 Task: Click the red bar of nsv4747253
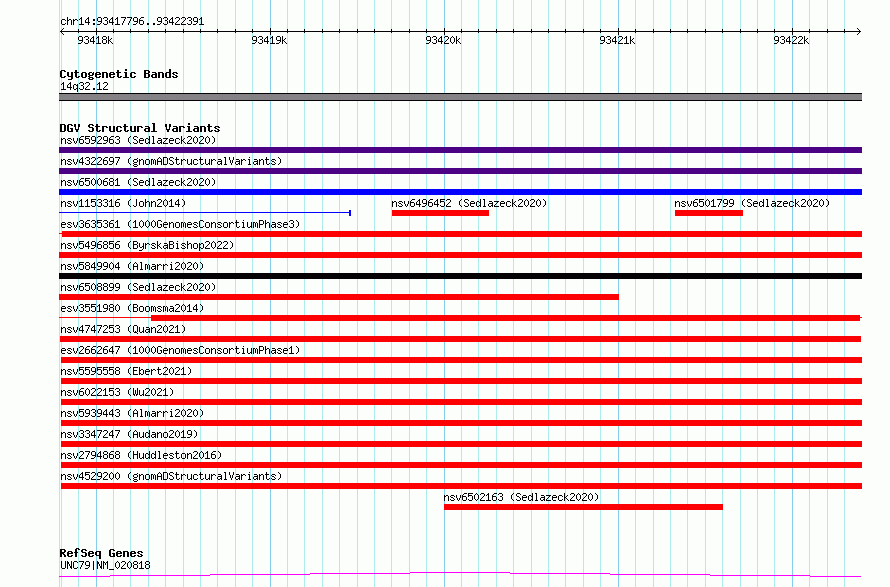click(460, 339)
